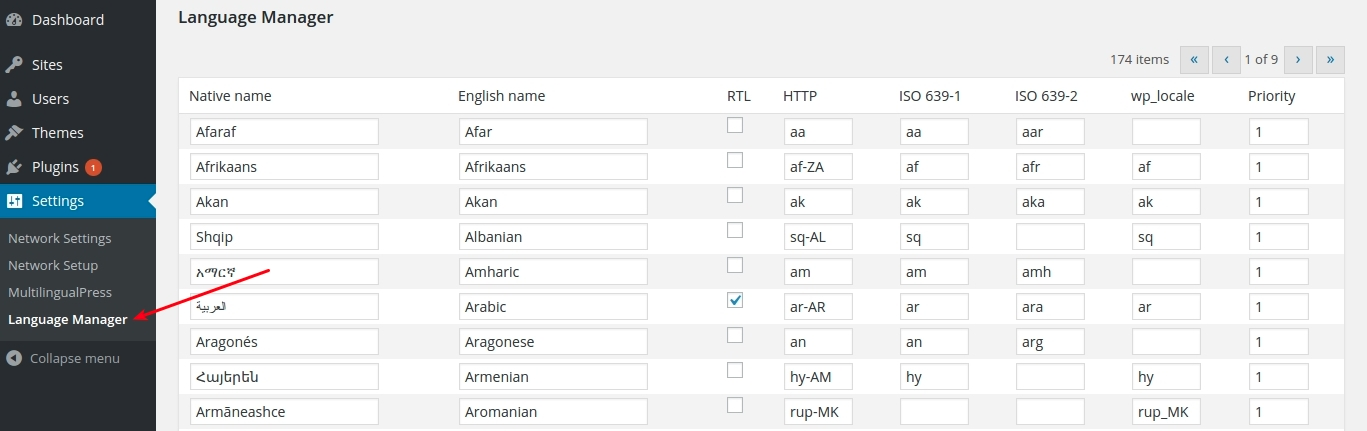Enable RTL for Aragonese
The height and width of the screenshot is (431, 1367).
click(735, 335)
